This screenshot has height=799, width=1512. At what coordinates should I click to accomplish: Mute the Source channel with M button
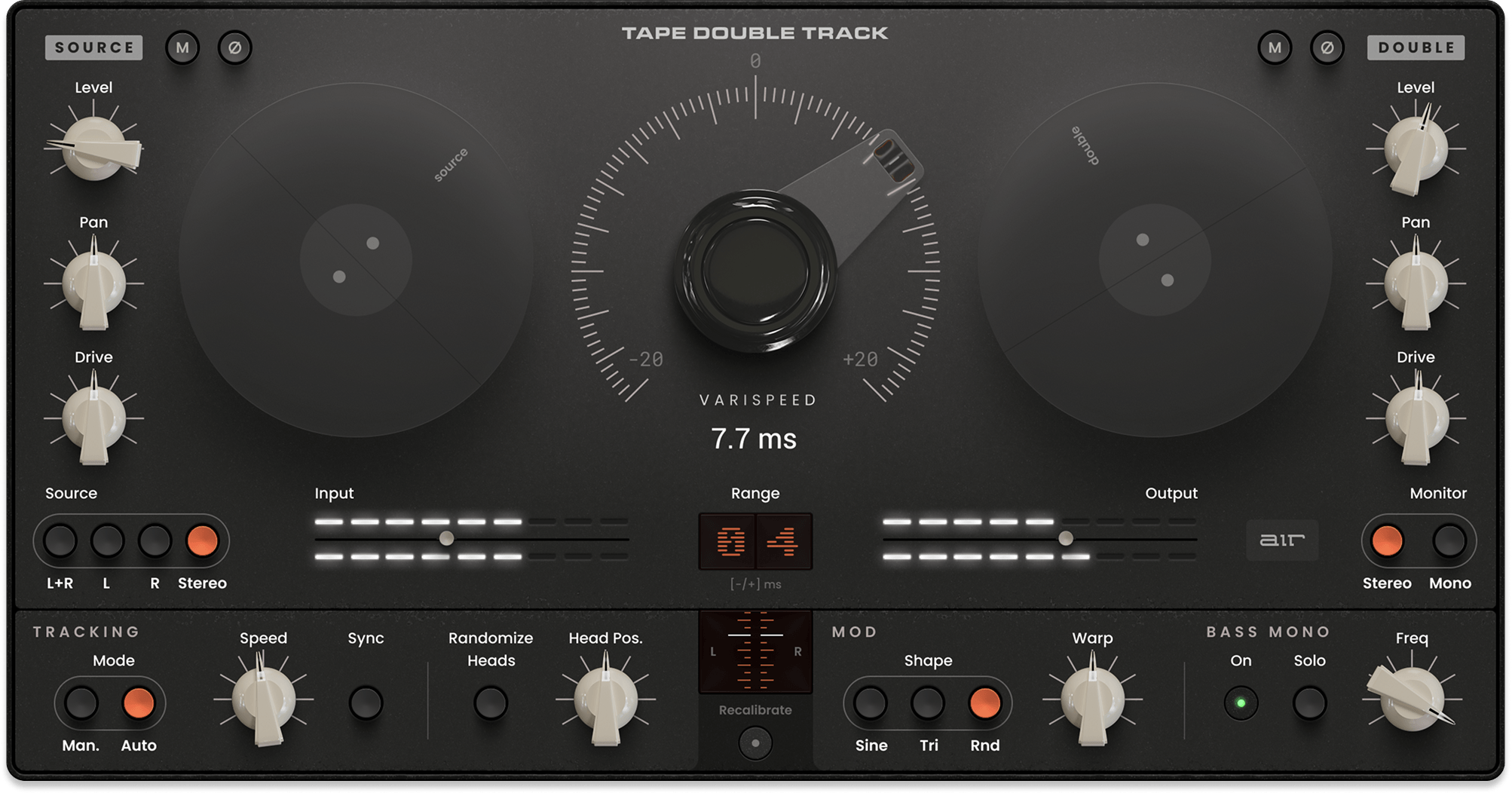[x=182, y=48]
